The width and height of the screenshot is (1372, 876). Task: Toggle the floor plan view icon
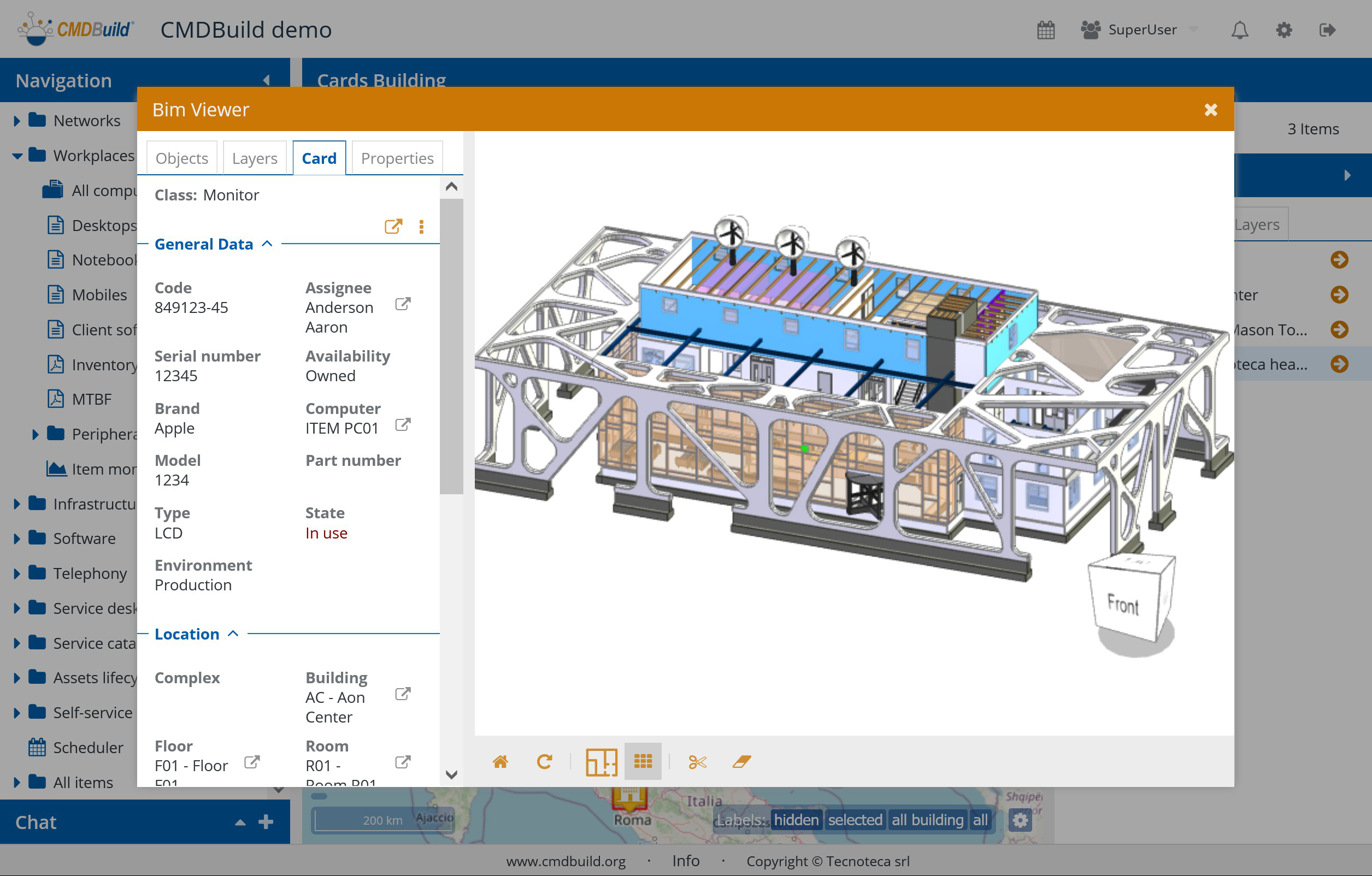601,761
